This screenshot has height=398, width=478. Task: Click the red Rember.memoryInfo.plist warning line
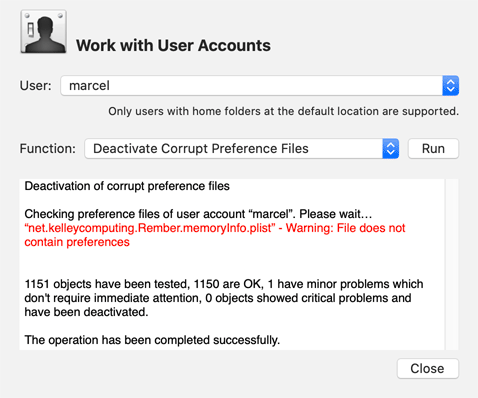pos(215,235)
